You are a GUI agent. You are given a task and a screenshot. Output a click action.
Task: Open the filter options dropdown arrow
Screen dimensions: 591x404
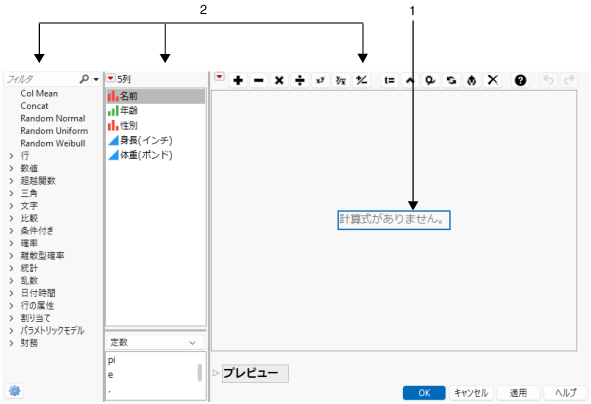pos(96,80)
